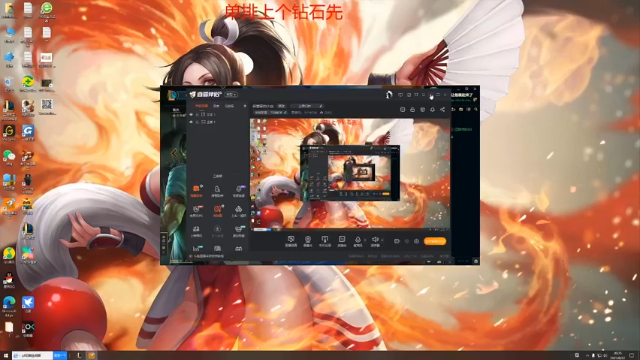Click the printer-like icon above the preview

(x=413, y=109)
